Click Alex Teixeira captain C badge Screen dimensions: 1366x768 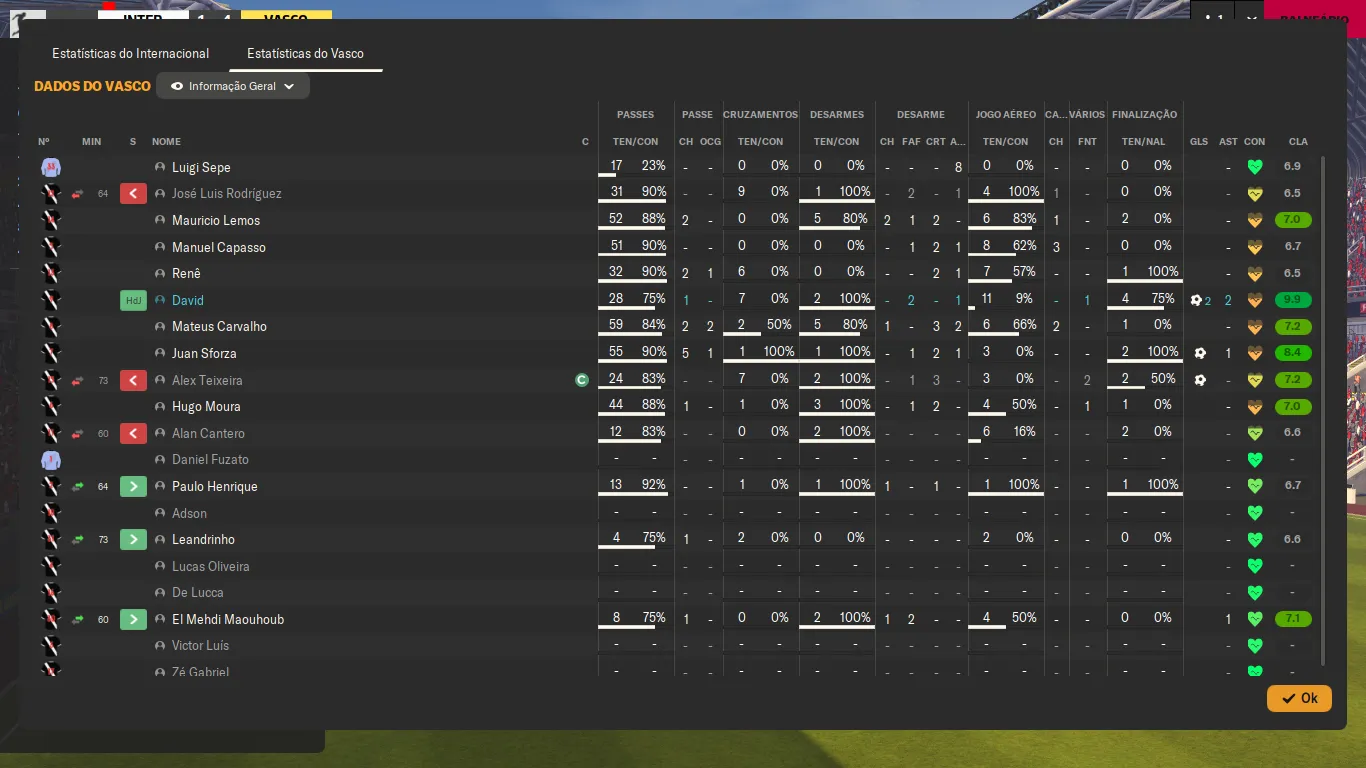[x=582, y=380]
